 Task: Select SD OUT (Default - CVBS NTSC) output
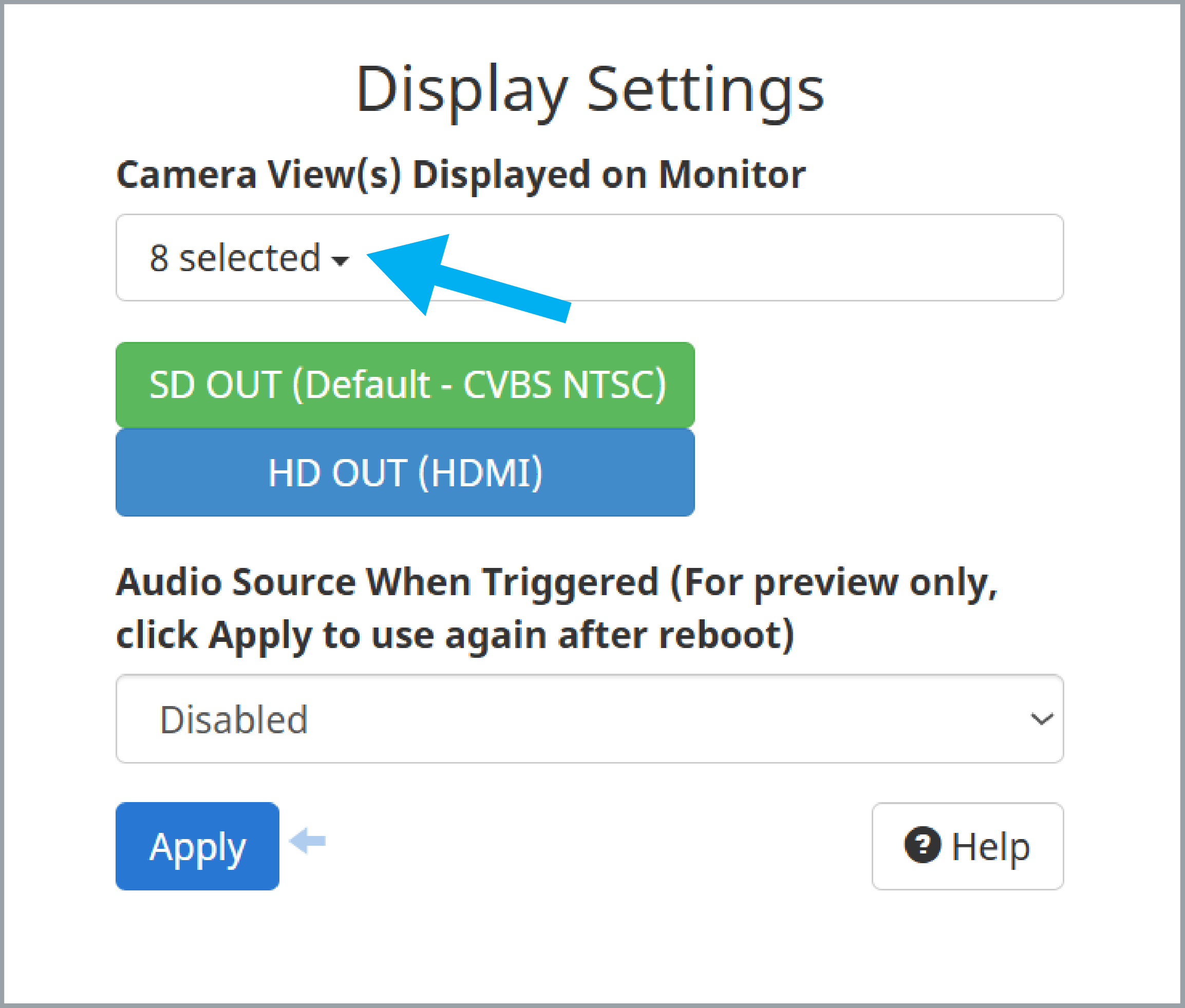[405, 385]
